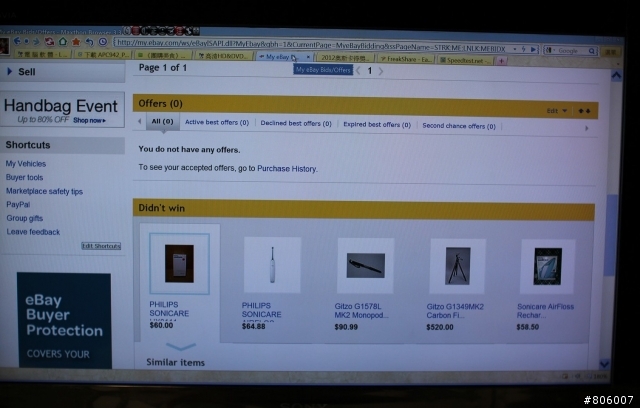Image resolution: width=640 pixels, height=408 pixels.
Task: Go forward with the browser forward arrow
Action: pyautogui.click(x=36, y=41)
